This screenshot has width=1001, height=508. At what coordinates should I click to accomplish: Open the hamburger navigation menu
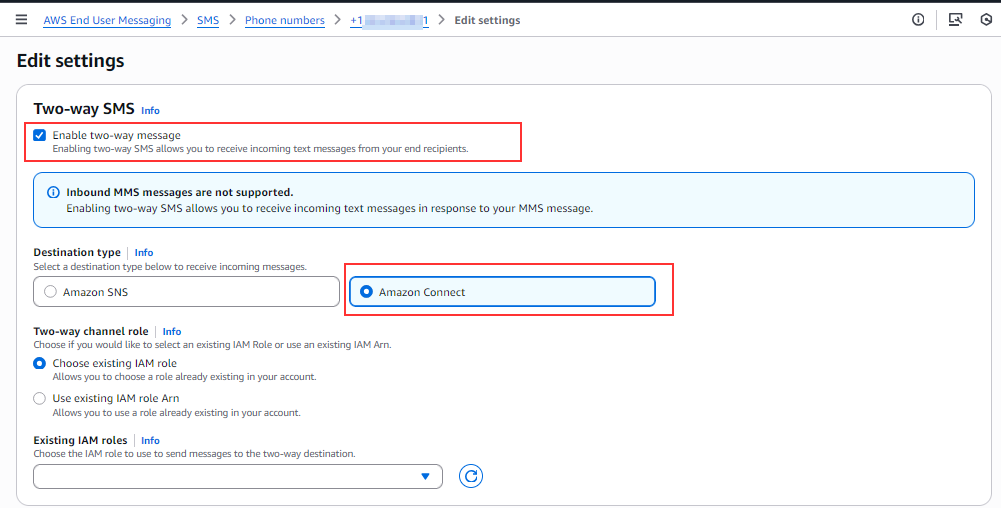click(x=21, y=20)
